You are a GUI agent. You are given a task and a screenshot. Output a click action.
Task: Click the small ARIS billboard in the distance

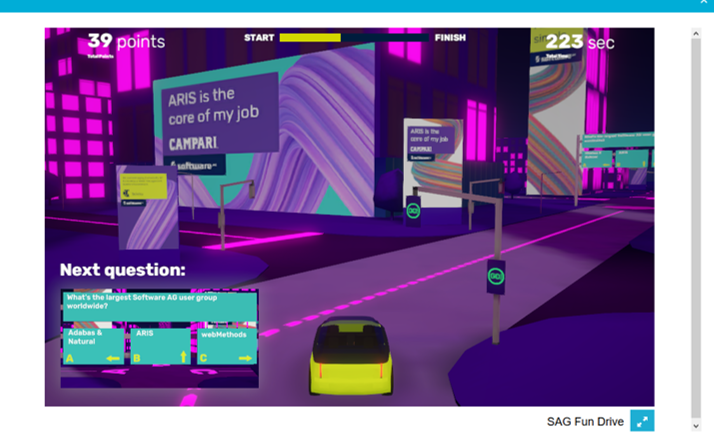(433, 162)
